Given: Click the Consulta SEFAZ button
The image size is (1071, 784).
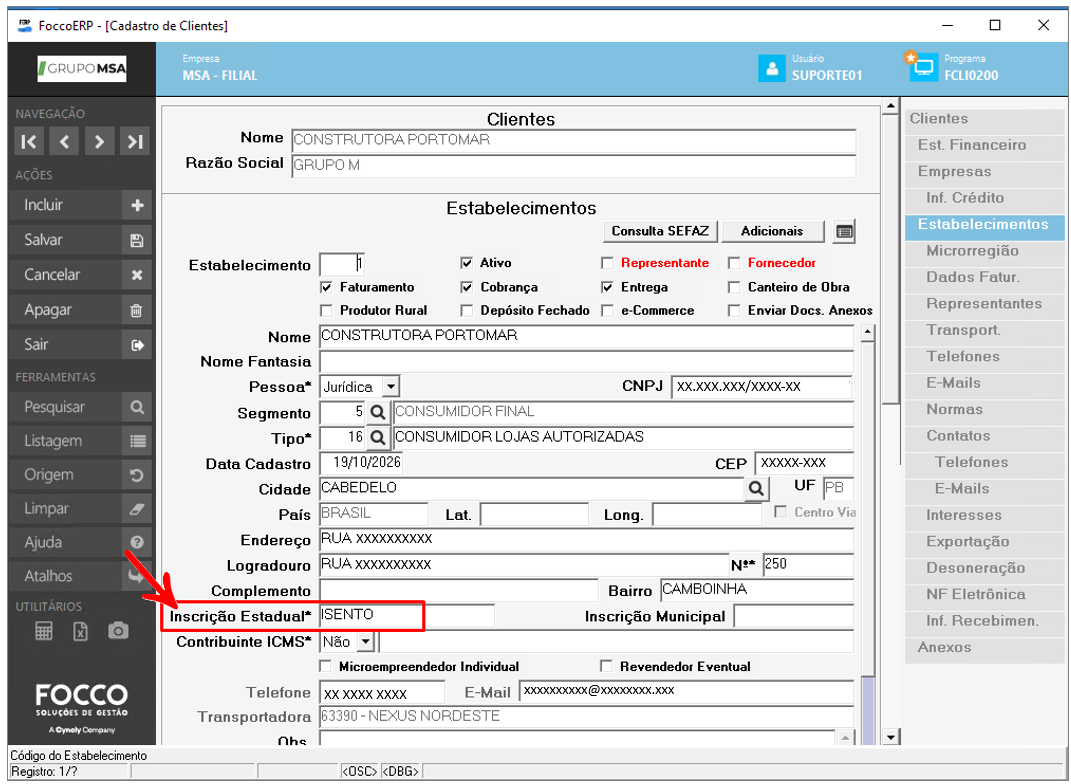Looking at the screenshot, I should click(x=660, y=231).
